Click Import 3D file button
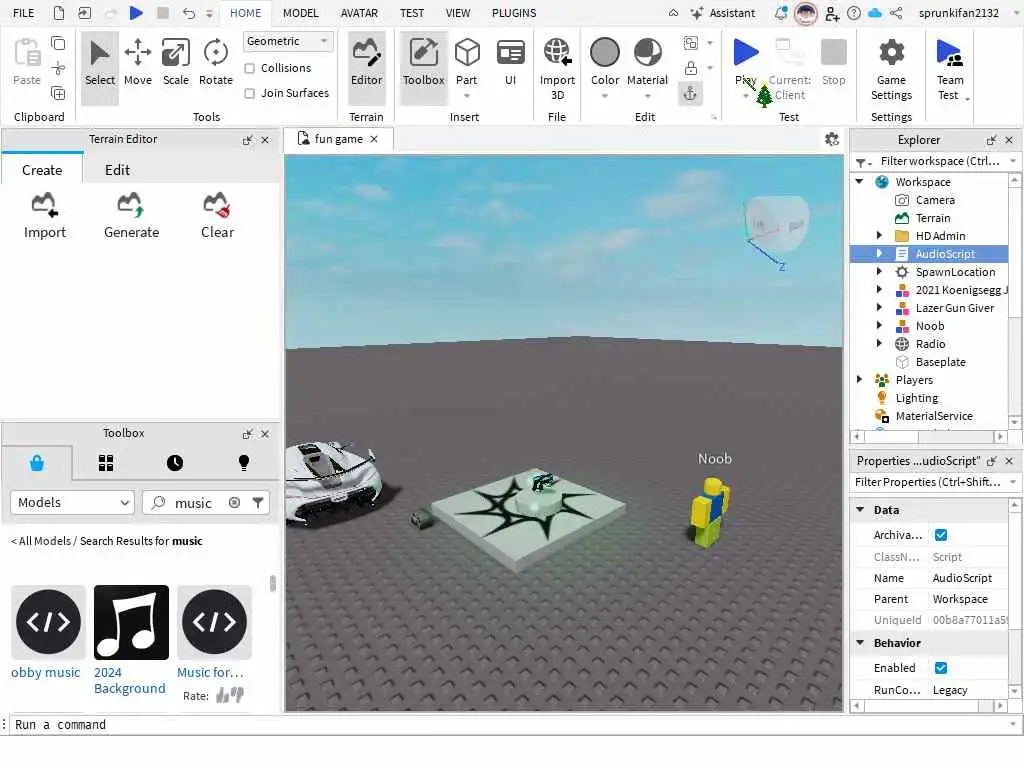 tap(557, 69)
